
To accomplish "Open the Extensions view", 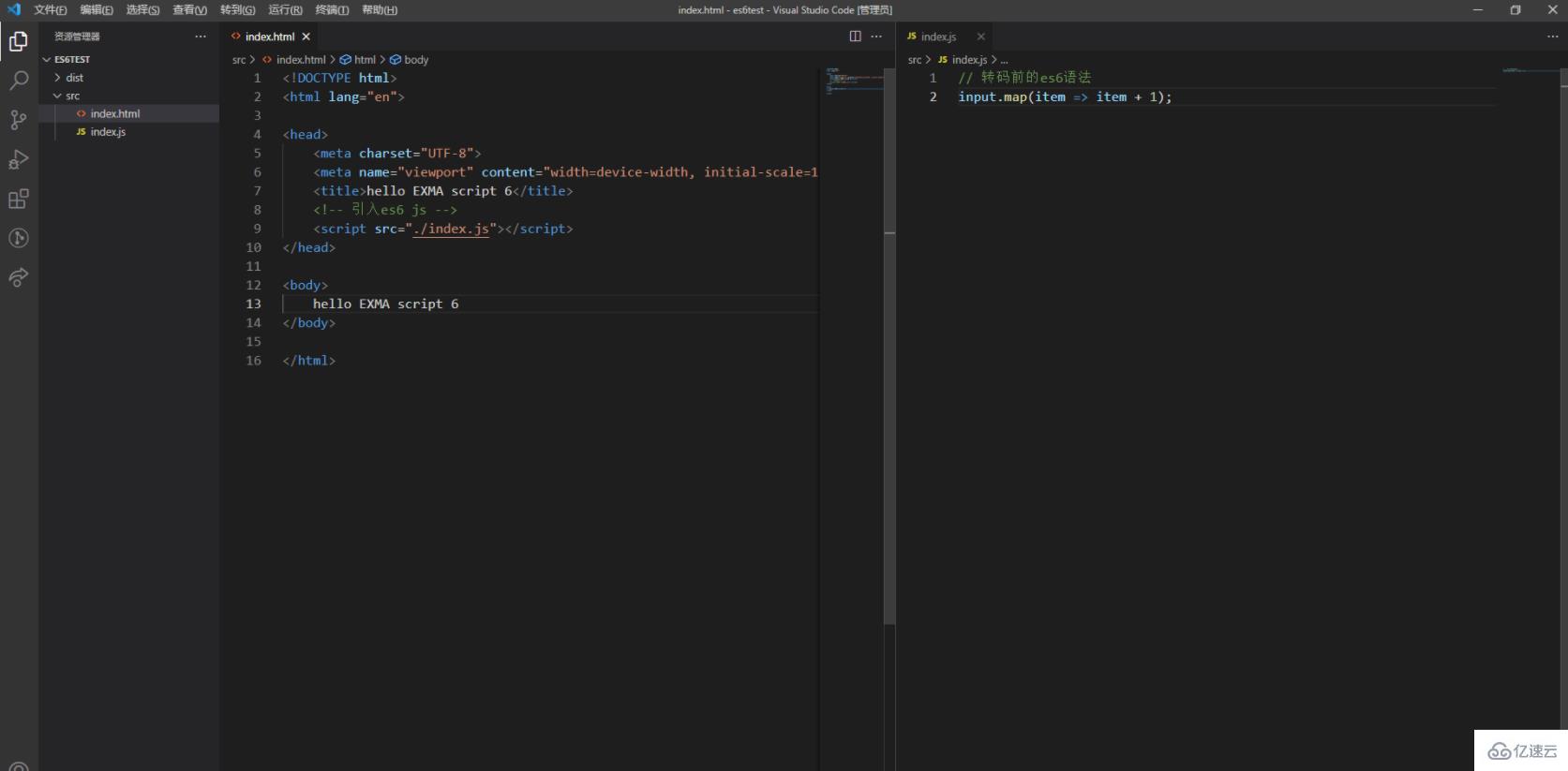I will [18, 199].
